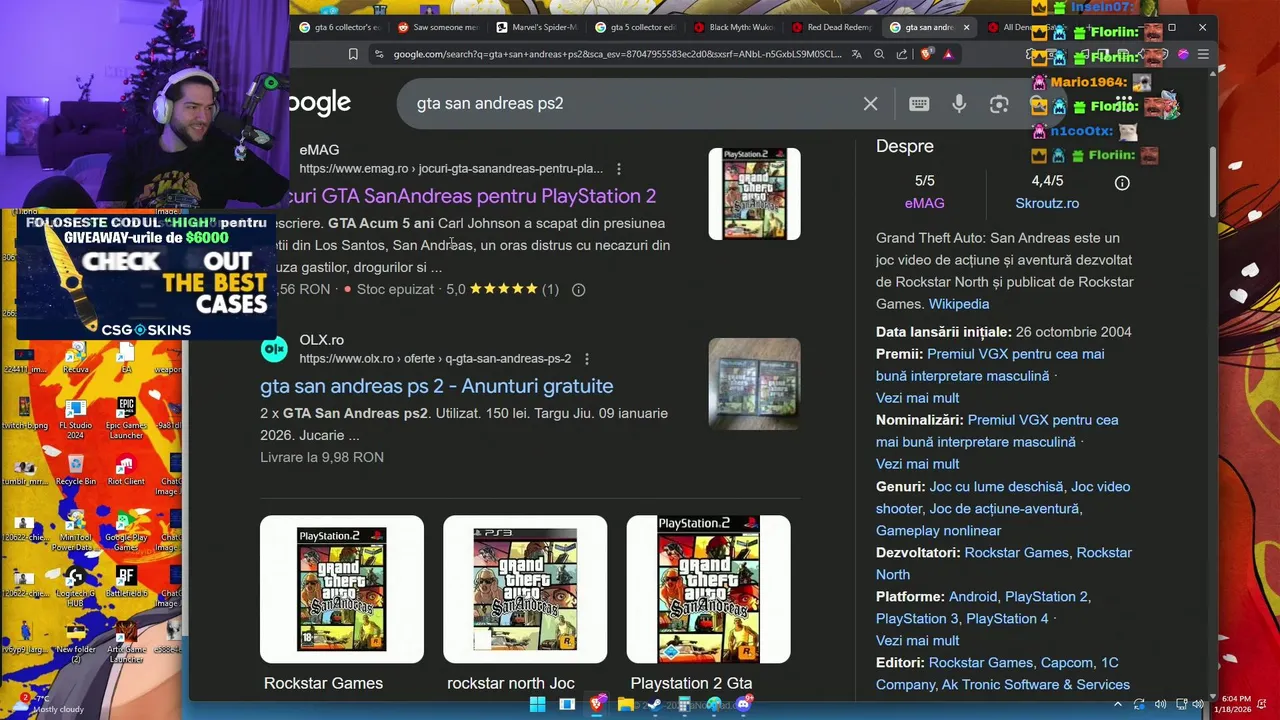The width and height of the screenshot is (1280, 720).
Task: Switch to the 'gta 6 collector's' tab
Action: click(x=340, y=27)
